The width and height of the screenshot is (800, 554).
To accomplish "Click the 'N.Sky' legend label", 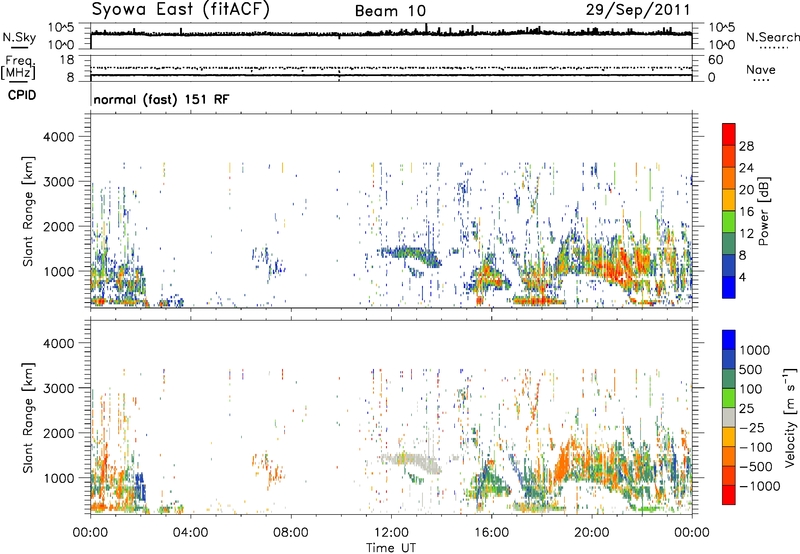I will (19, 37).
